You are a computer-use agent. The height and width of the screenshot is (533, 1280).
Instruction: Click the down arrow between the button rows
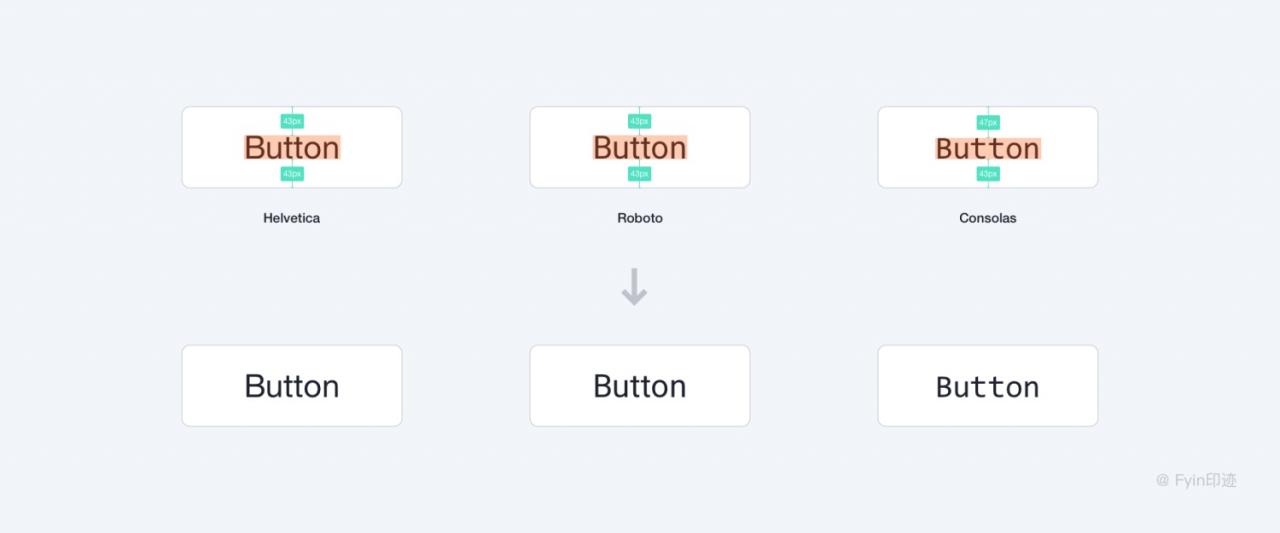[x=634, y=288]
